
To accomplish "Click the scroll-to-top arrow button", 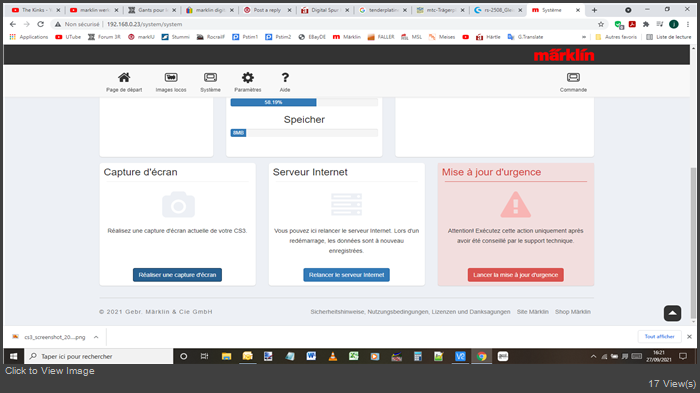I will pos(672,313).
